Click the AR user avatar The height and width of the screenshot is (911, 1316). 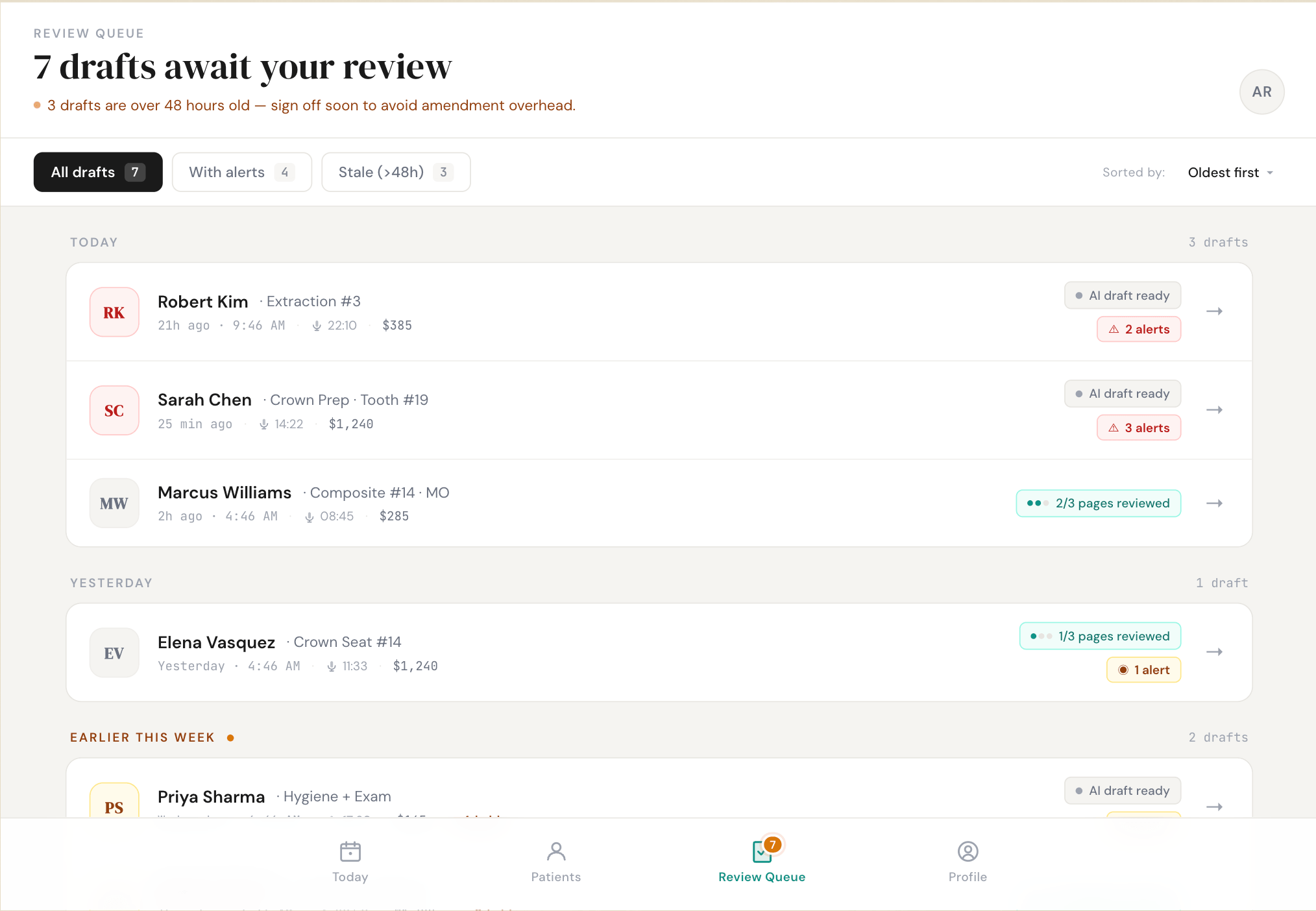coord(1261,91)
